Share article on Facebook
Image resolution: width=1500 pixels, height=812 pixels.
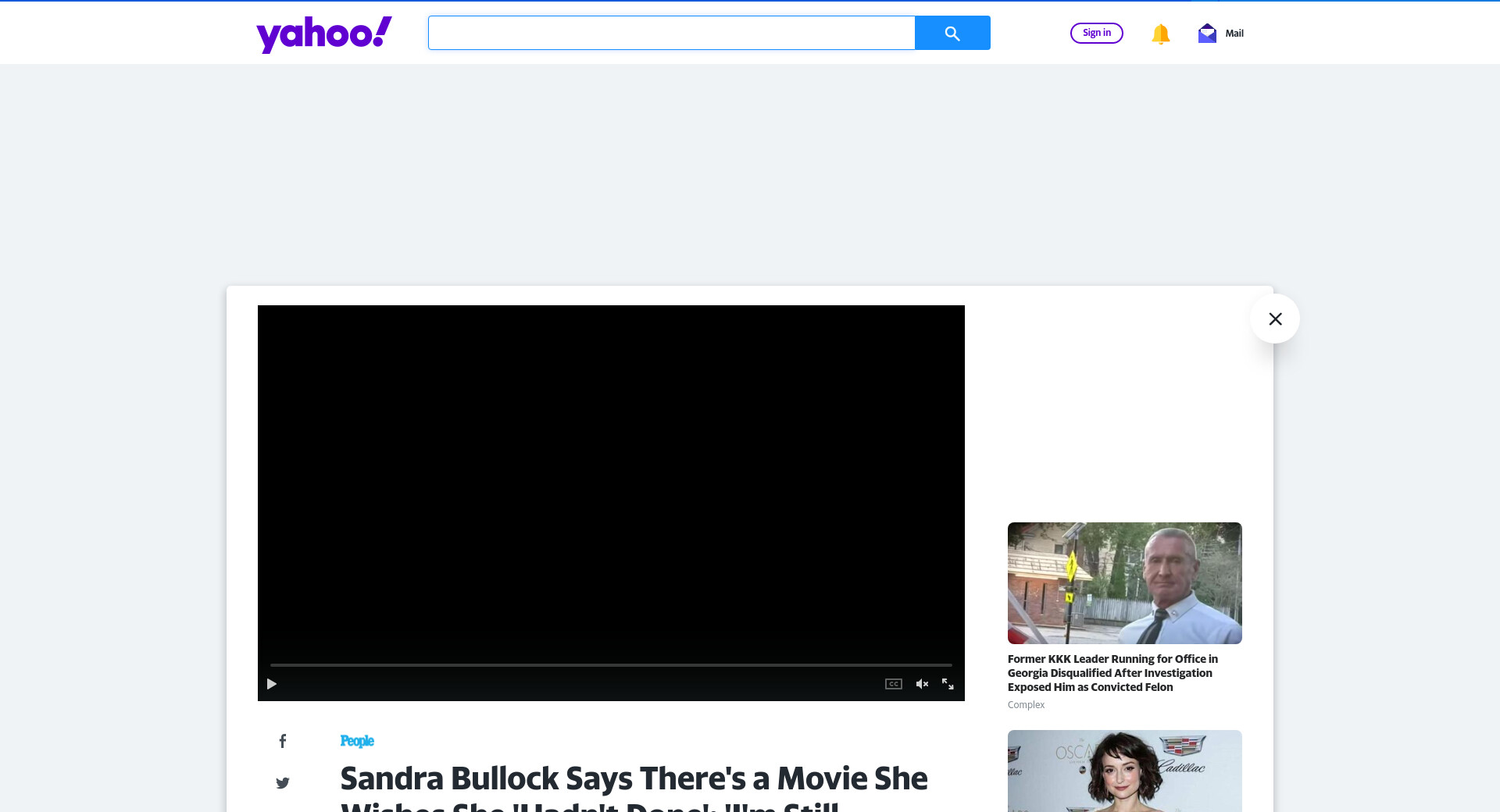(283, 741)
